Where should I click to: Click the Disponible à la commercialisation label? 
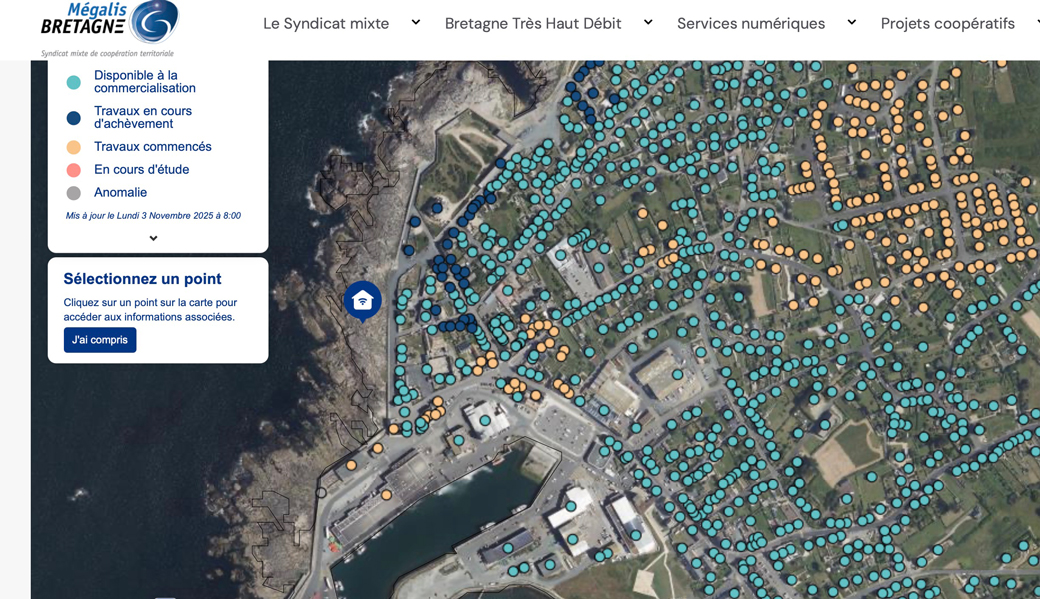pos(145,82)
